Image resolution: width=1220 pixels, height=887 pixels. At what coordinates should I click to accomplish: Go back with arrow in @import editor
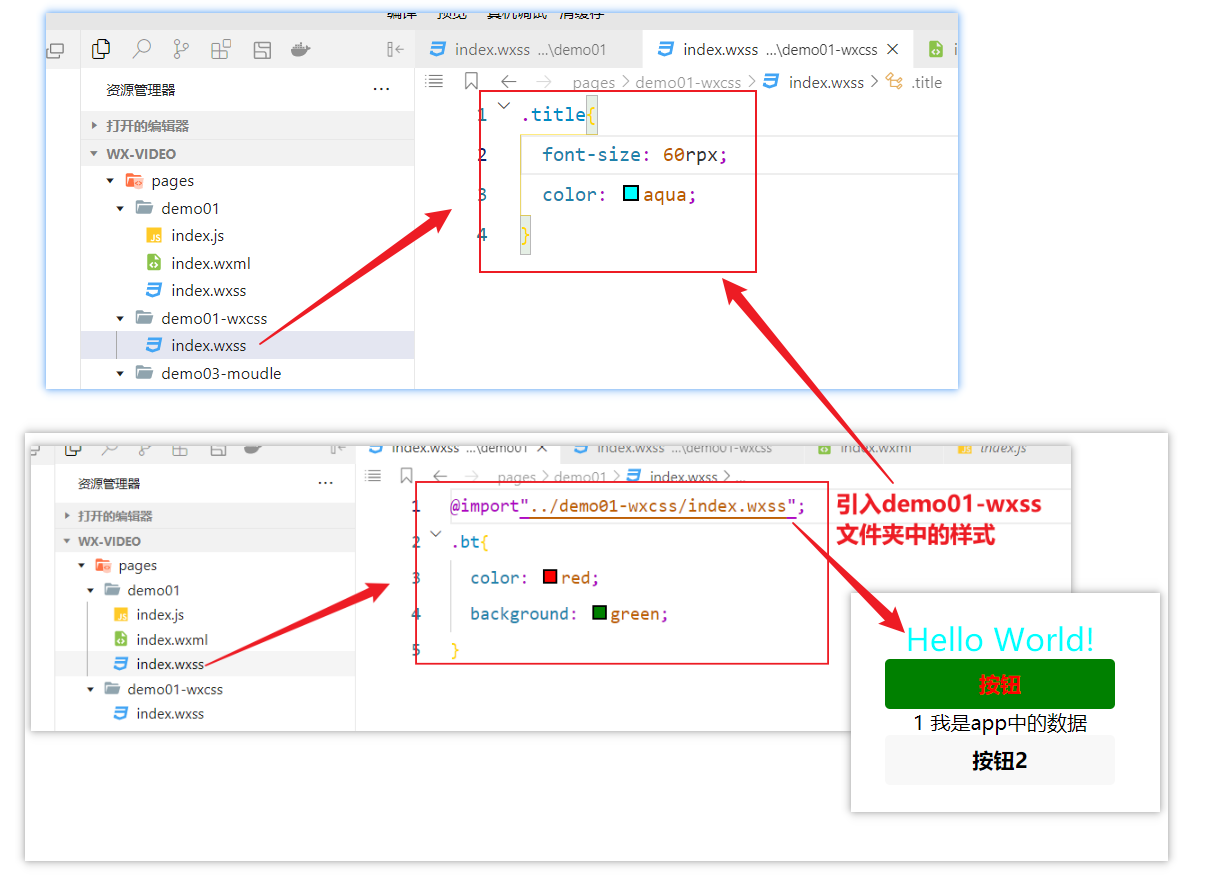point(440,476)
